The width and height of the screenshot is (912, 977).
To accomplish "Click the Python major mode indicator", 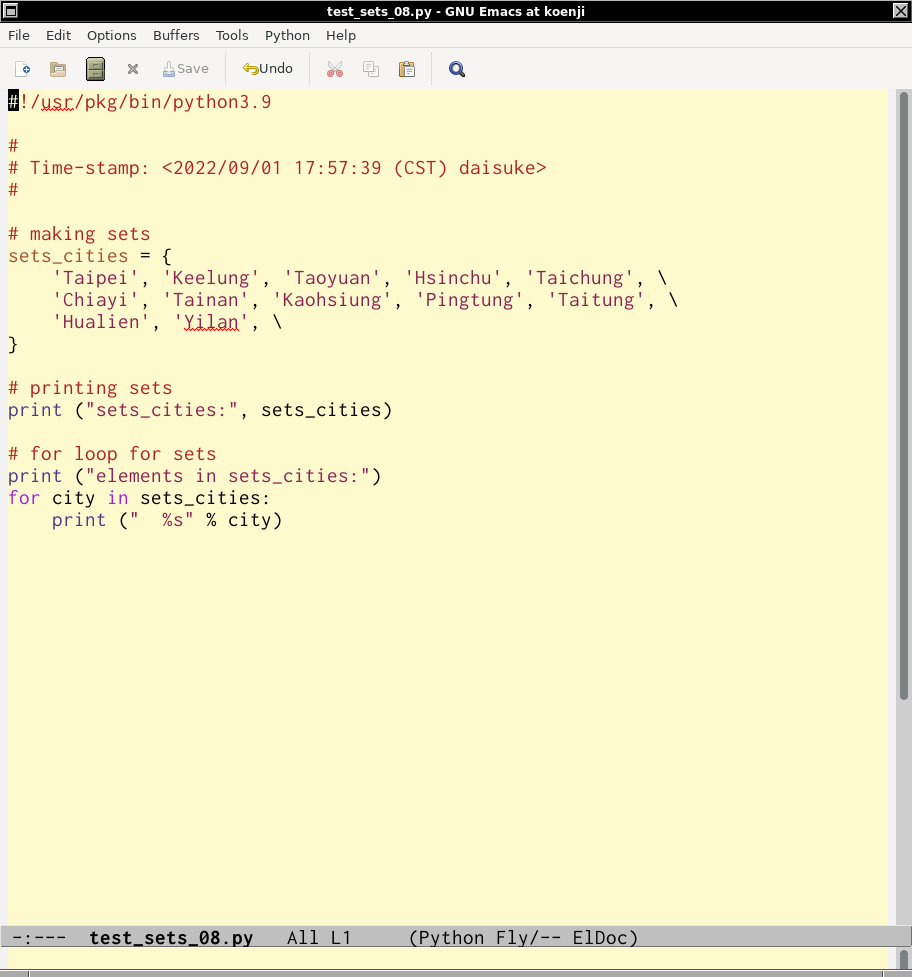I will 453,938.
